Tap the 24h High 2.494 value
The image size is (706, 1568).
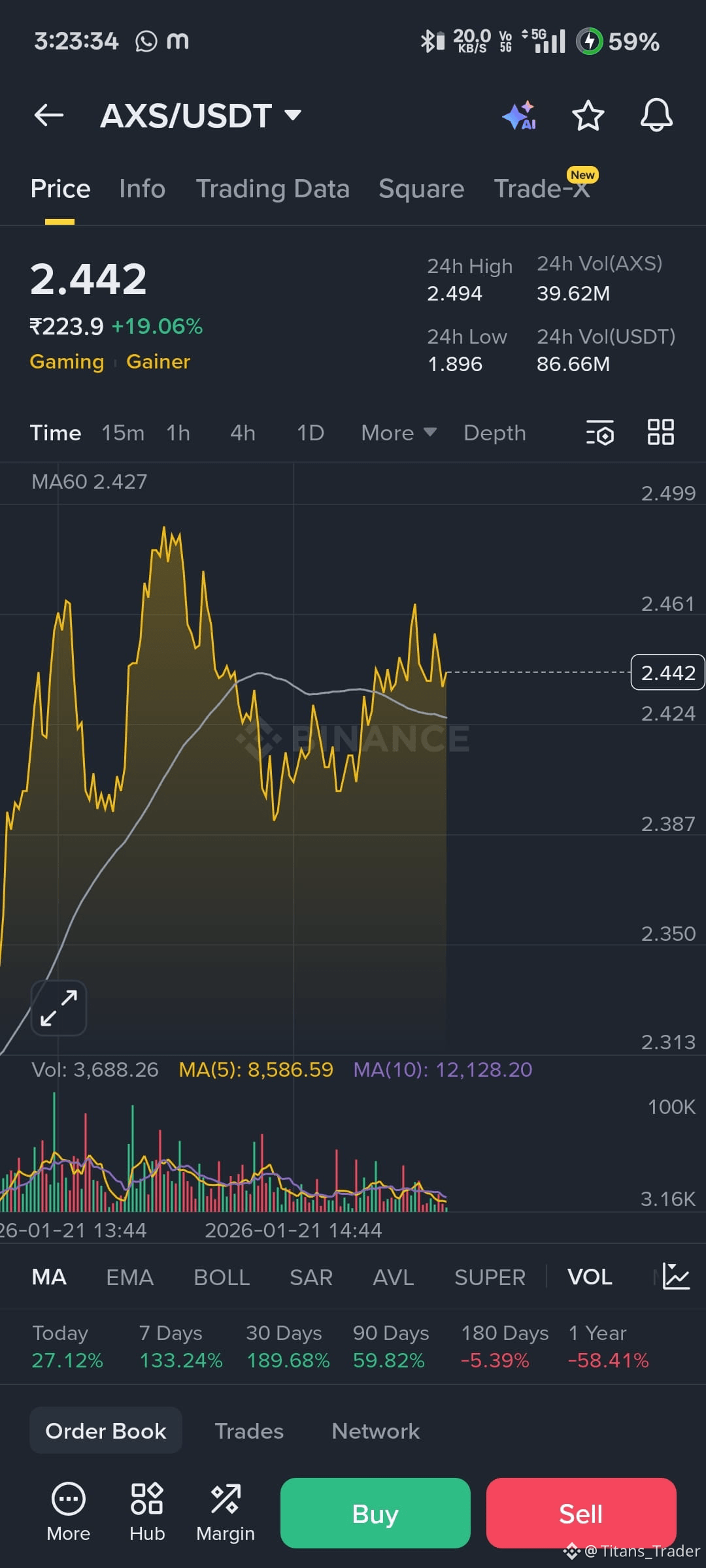coord(454,294)
